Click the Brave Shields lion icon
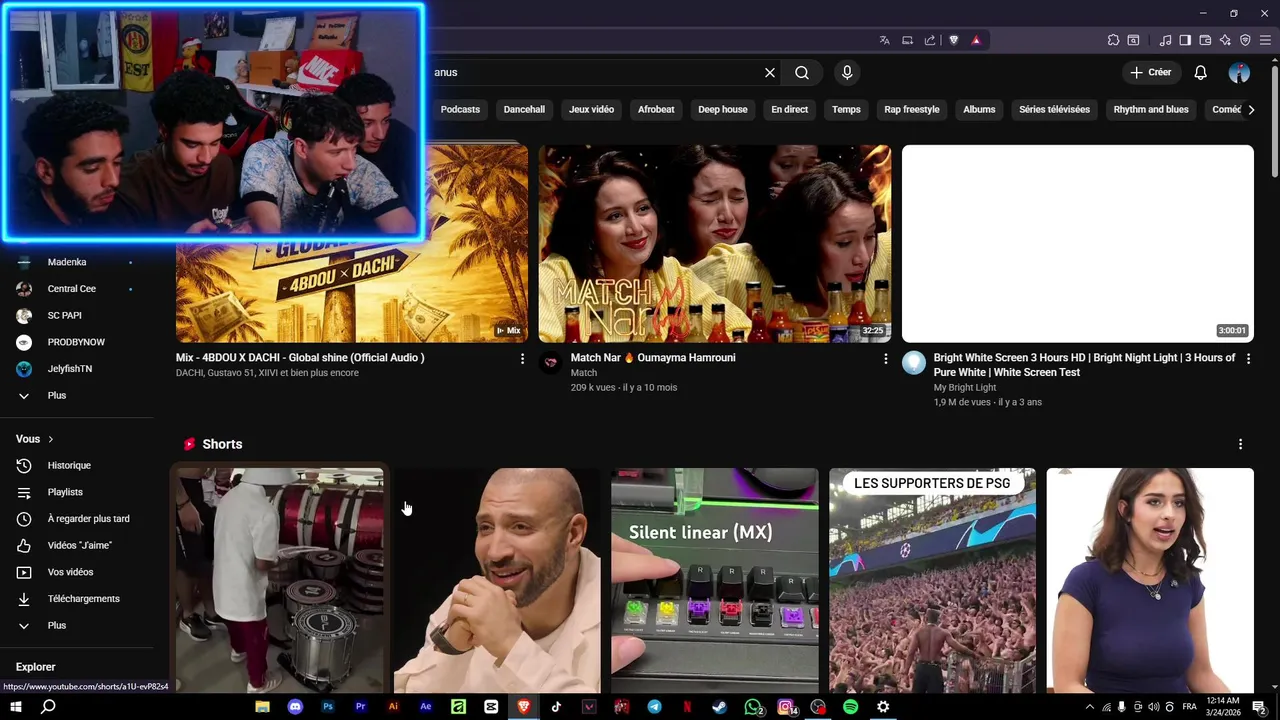1280x720 pixels. [954, 40]
